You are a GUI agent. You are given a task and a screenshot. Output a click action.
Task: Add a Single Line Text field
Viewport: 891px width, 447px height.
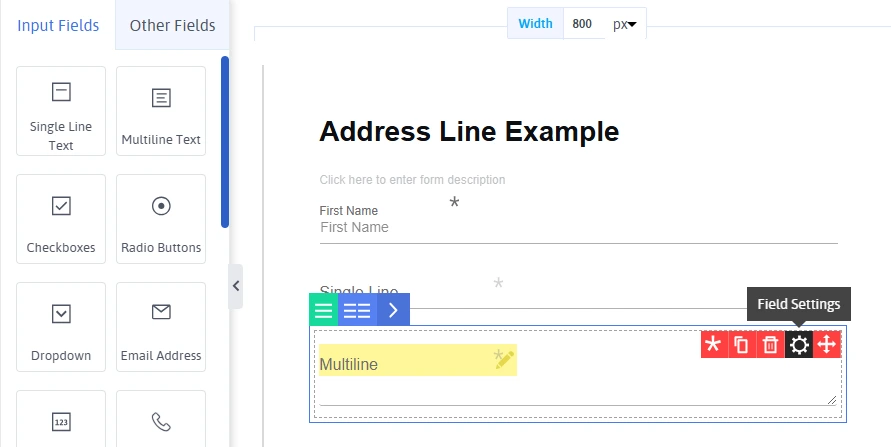(61, 111)
